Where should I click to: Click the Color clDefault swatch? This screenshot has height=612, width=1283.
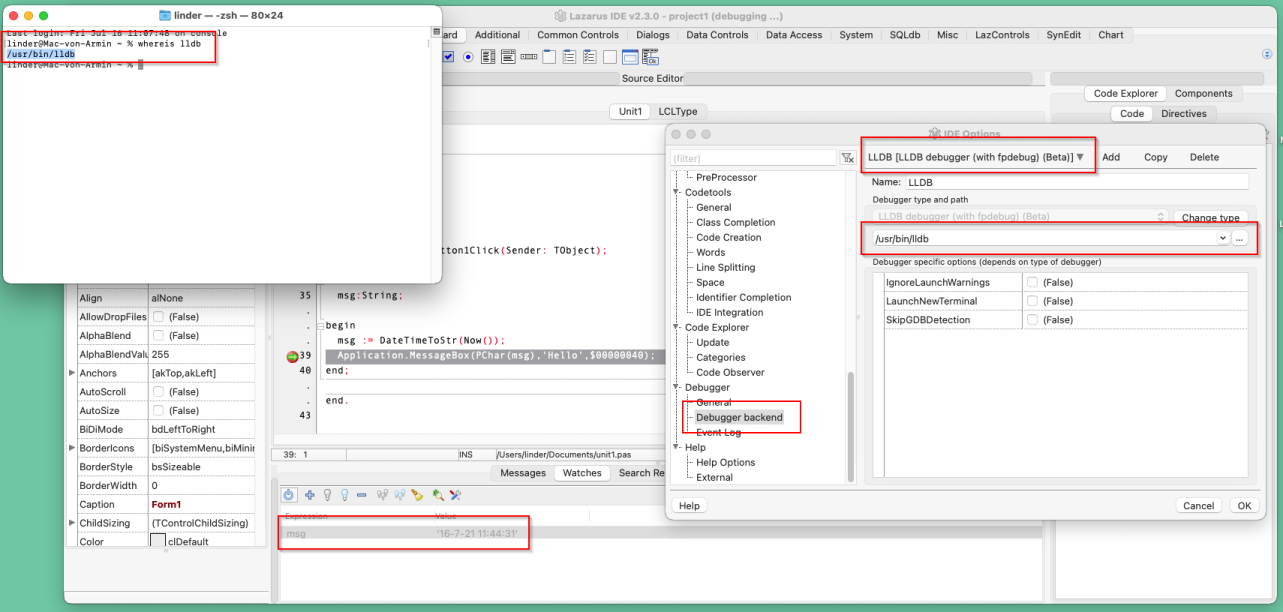click(x=157, y=542)
